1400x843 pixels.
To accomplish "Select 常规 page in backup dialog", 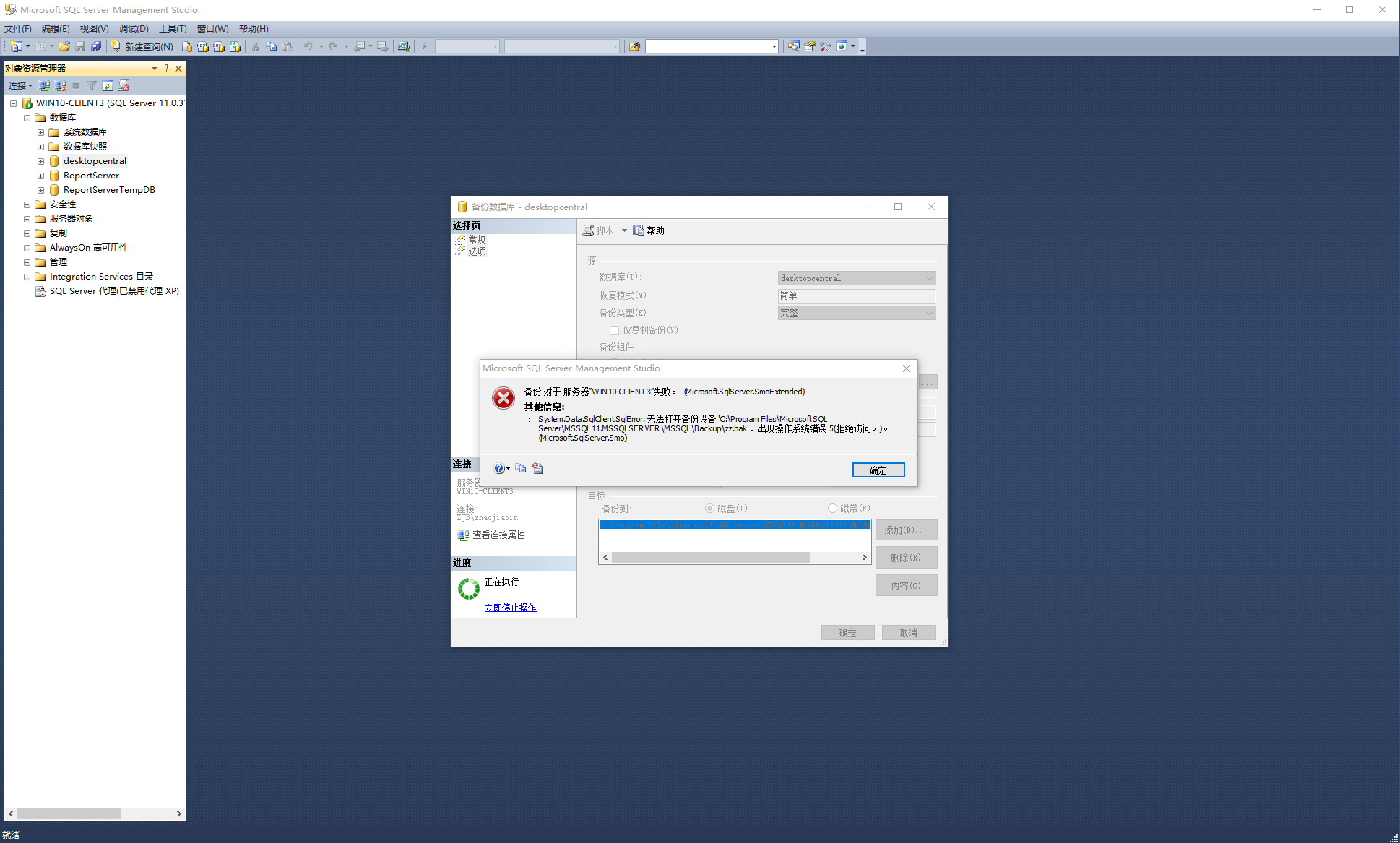I will (x=477, y=240).
